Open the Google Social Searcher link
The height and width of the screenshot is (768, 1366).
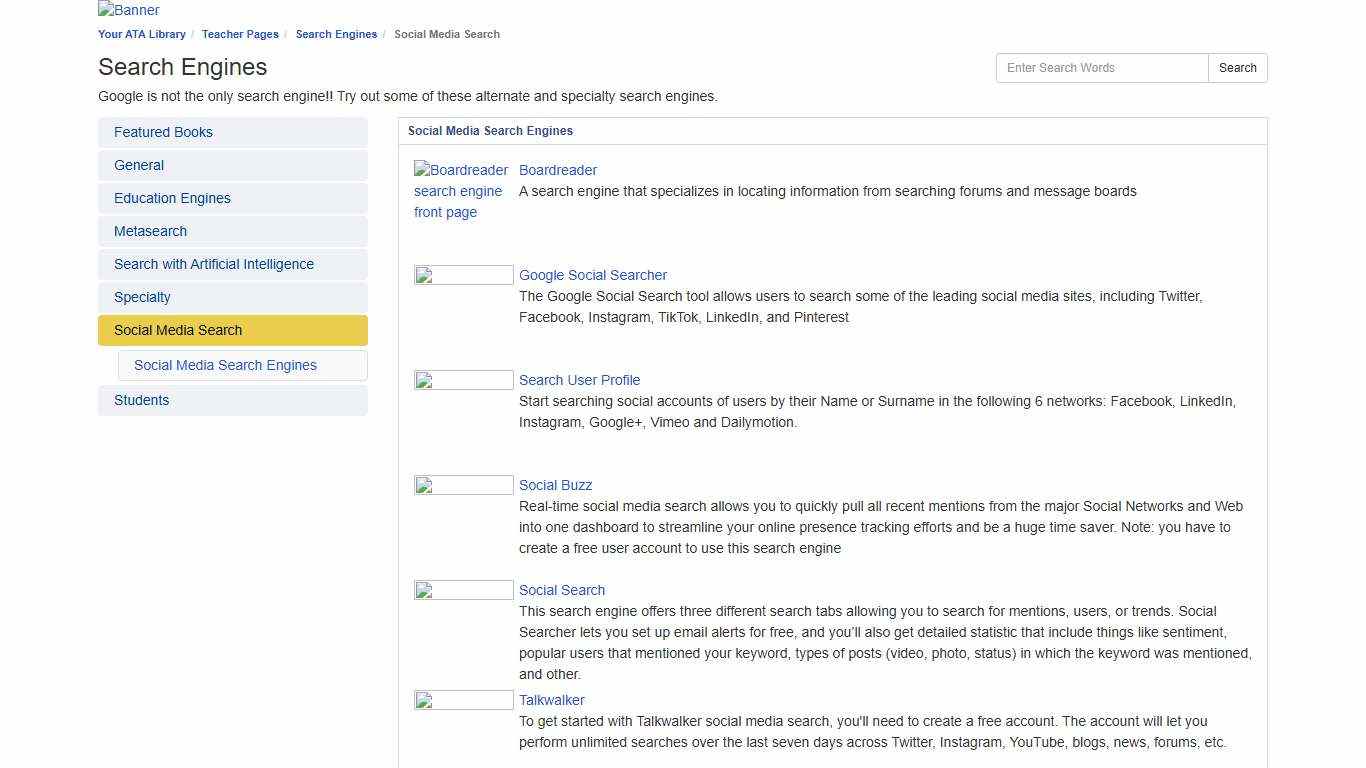point(593,275)
